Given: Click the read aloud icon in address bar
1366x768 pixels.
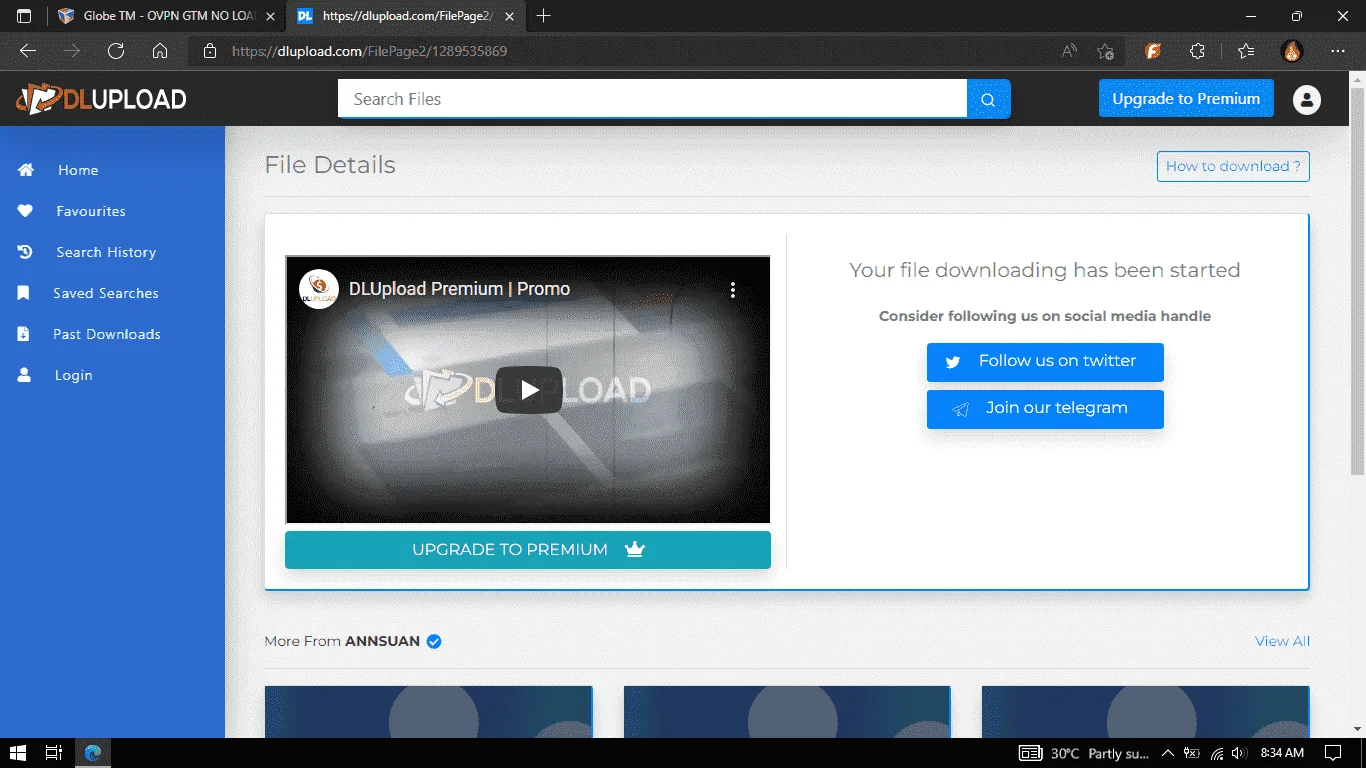Looking at the screenshot, I should pos(1069,51).
